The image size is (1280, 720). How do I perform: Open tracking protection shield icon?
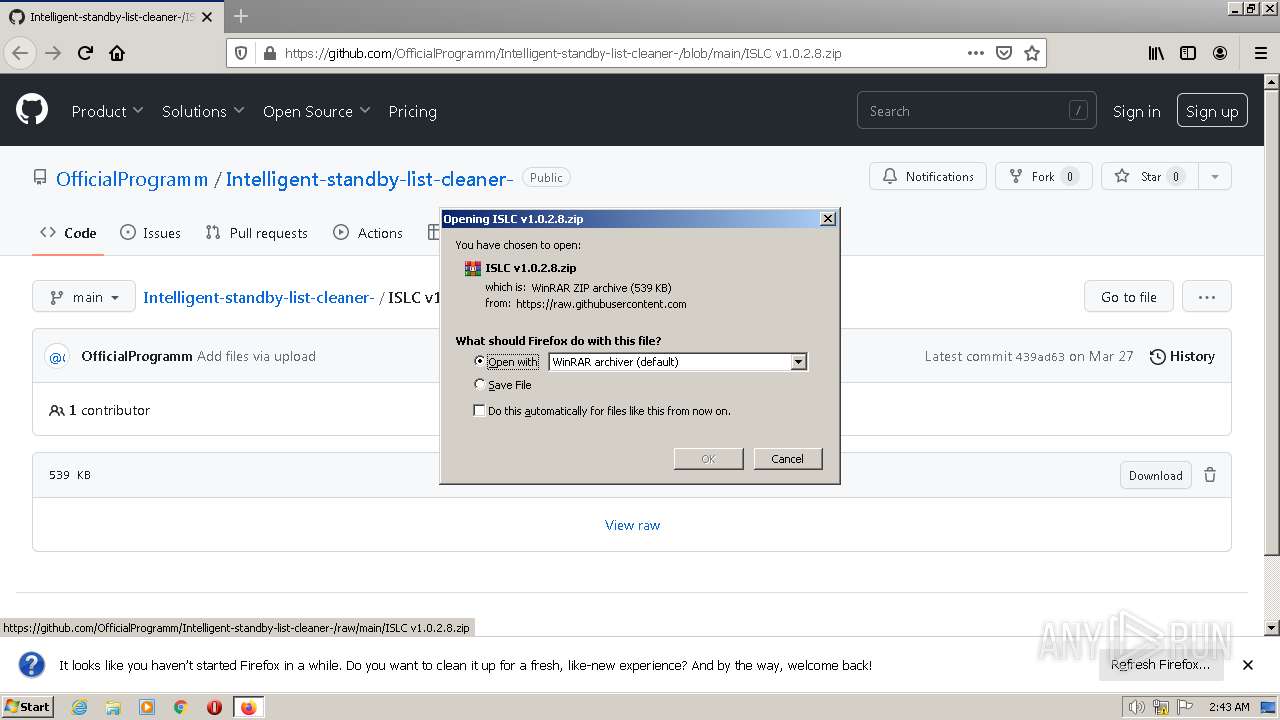point(241,53)
